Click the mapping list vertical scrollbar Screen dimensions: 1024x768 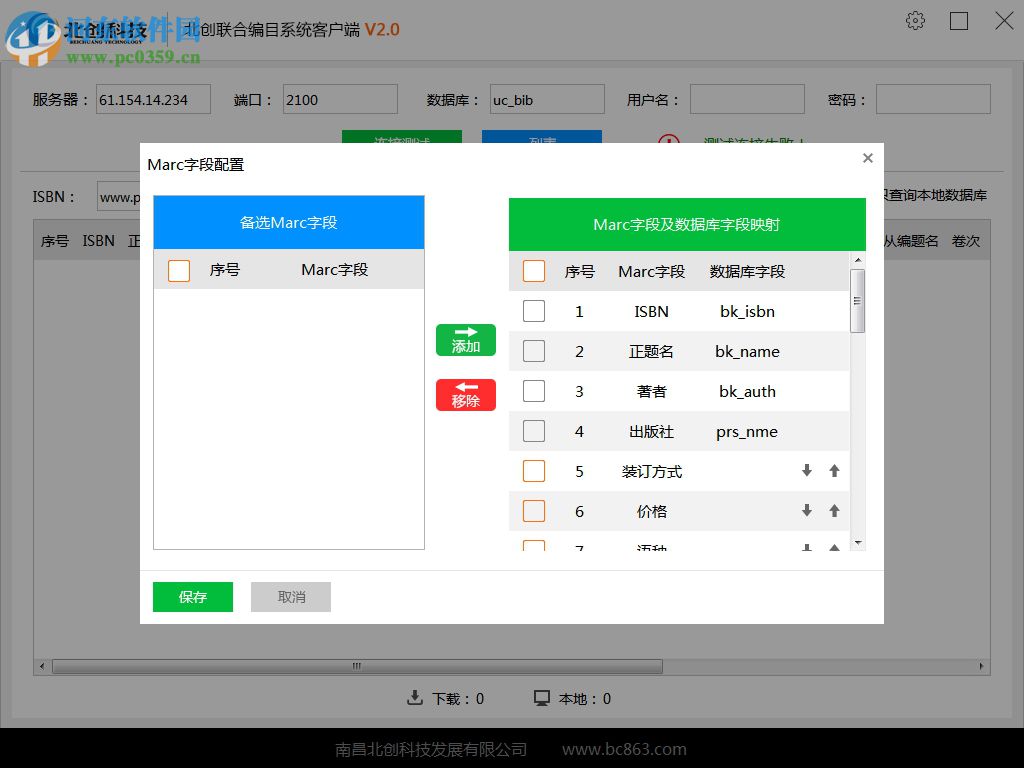pos(857,300)
